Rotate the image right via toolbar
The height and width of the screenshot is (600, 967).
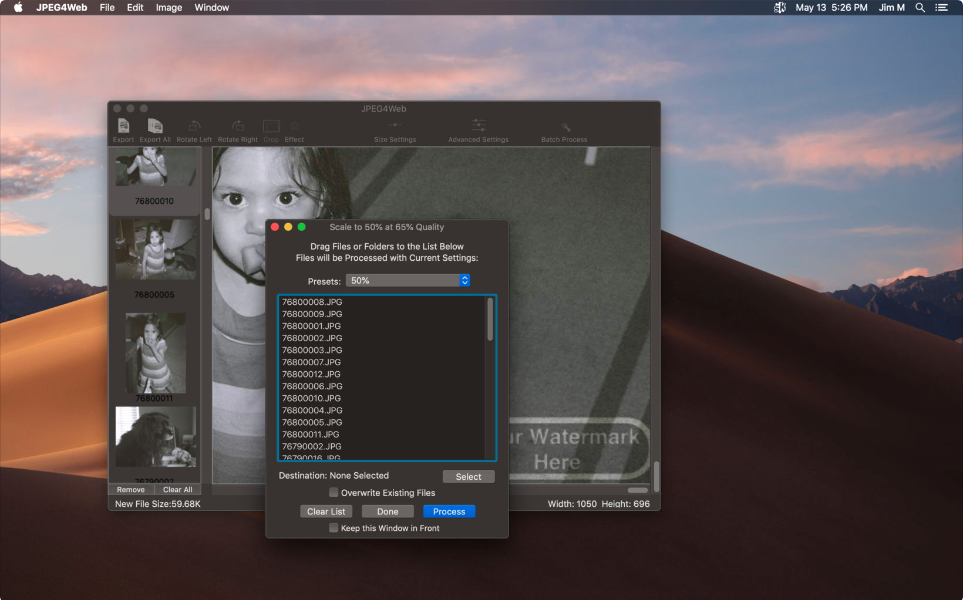coord(237,130)
